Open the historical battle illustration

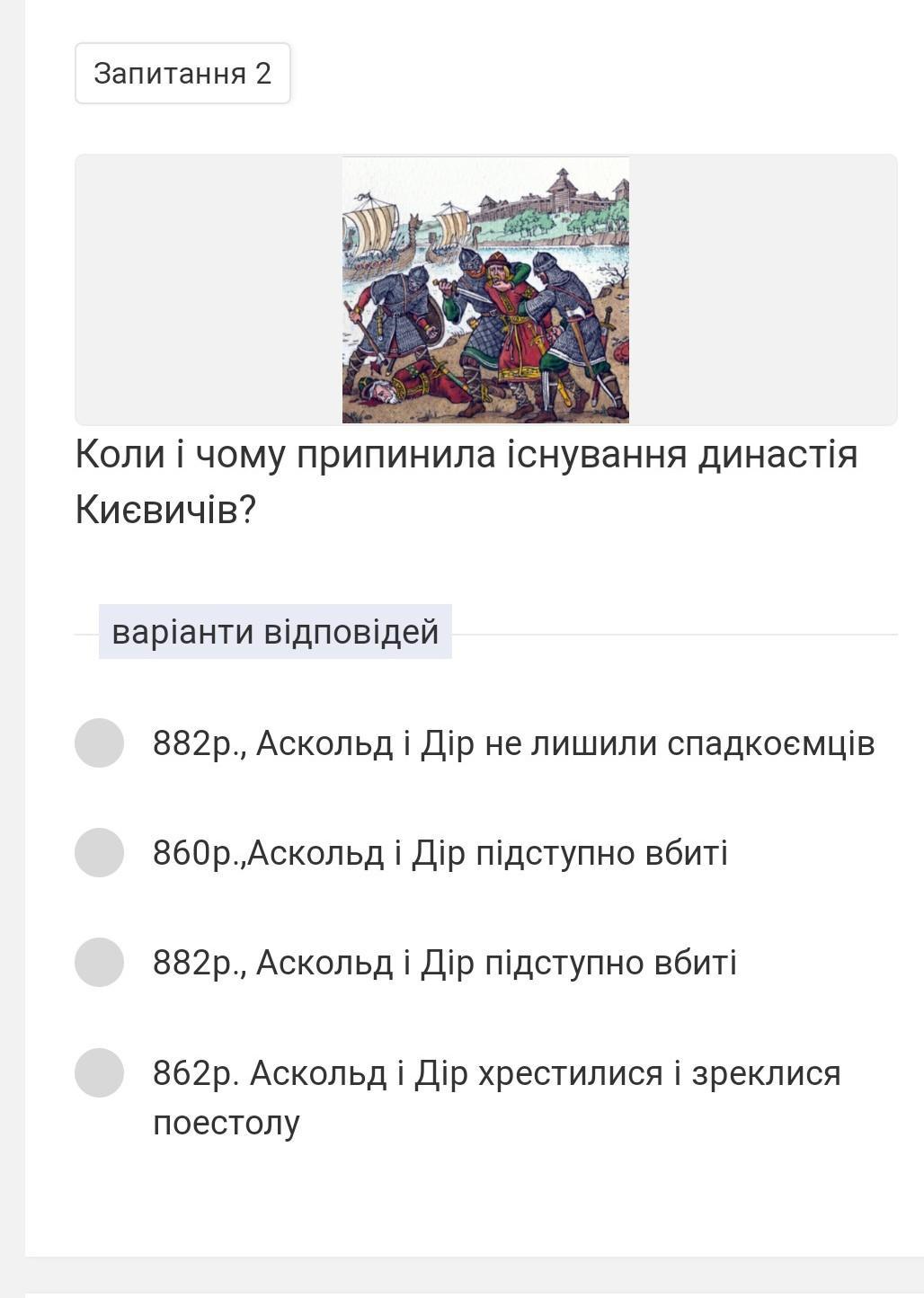pyautogui.click(x=485, y=289)
